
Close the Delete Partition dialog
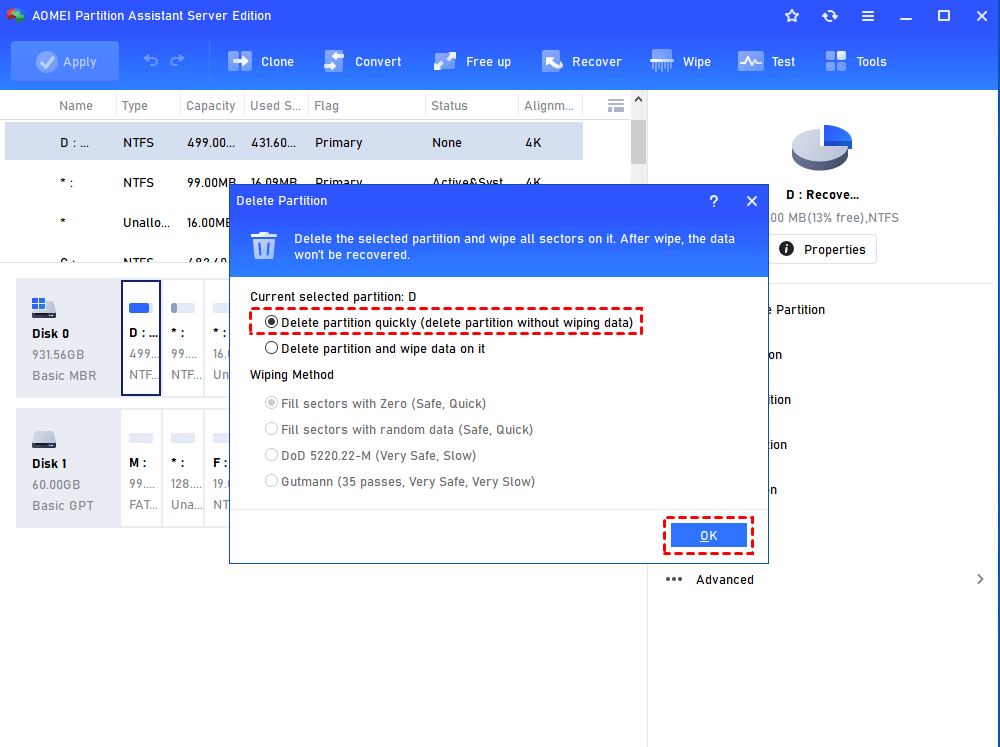tap(752, 201)
